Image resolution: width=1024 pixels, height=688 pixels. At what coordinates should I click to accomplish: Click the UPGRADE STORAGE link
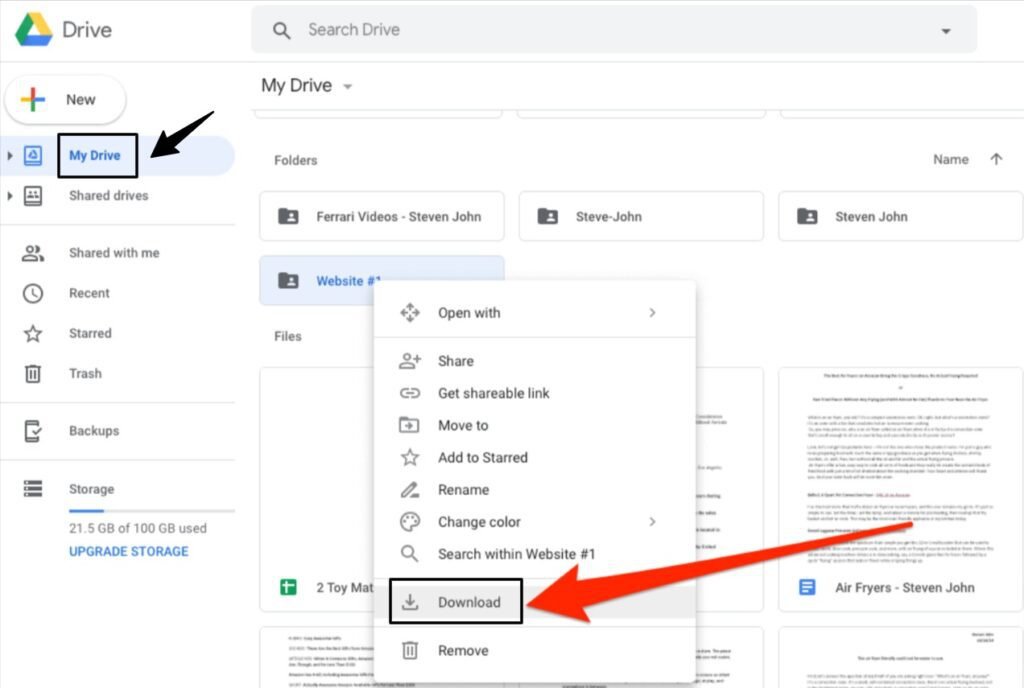click(x=128, y=551)
